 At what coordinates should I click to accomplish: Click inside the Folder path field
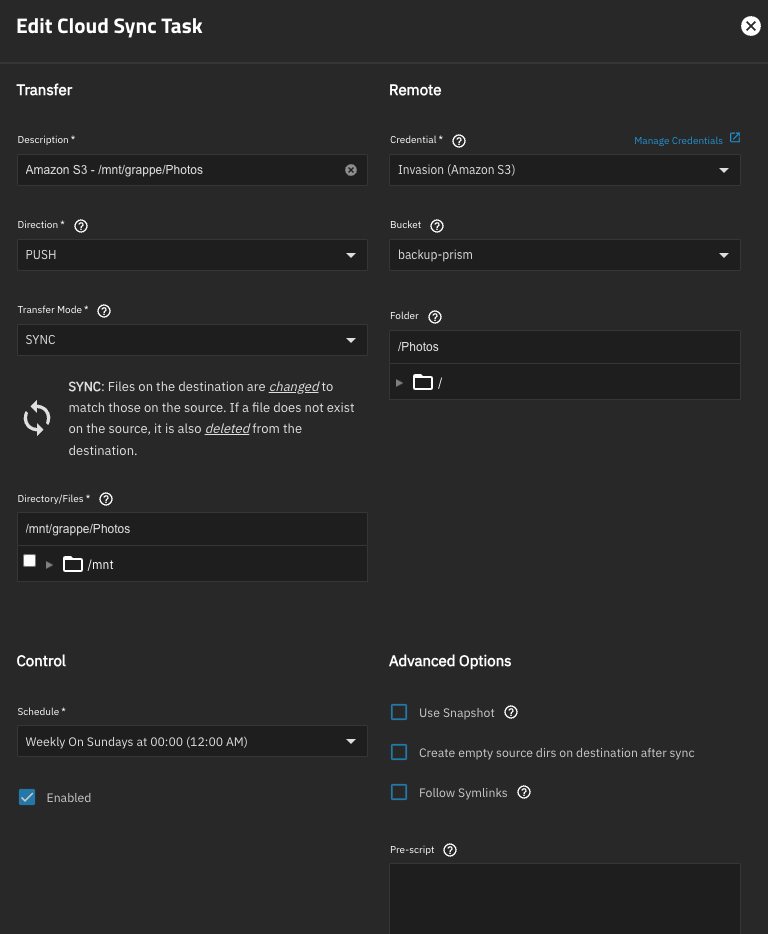[x=564, y=346]
